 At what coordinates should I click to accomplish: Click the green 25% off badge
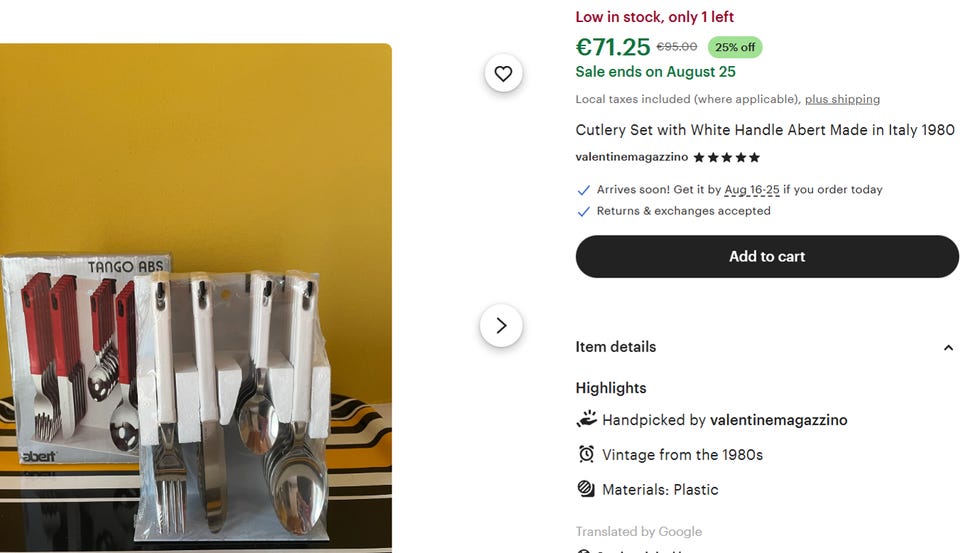tap(734, 47)
